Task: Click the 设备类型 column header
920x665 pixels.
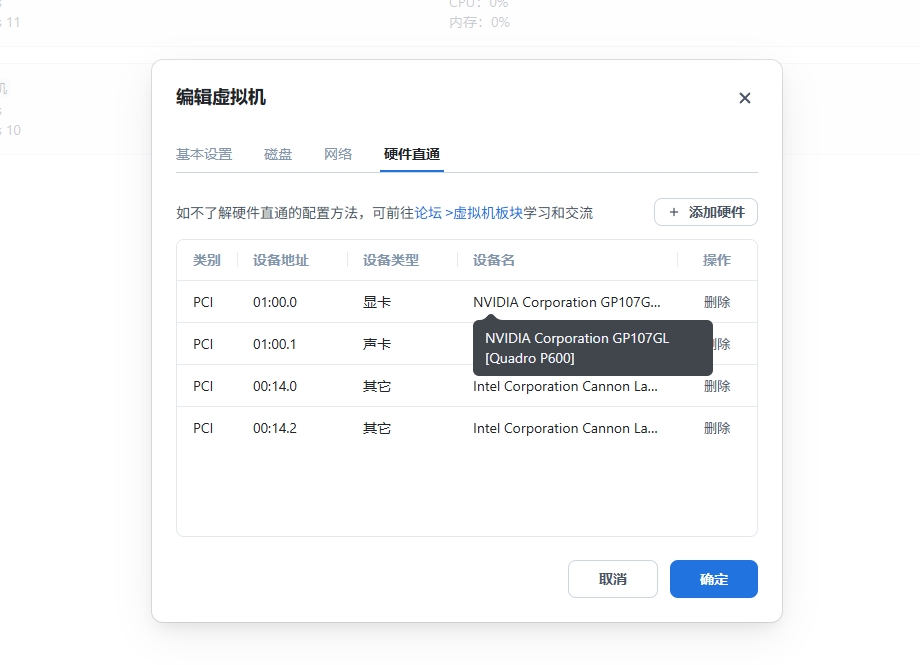Action: pyautogui.click(x=391, y=260)
